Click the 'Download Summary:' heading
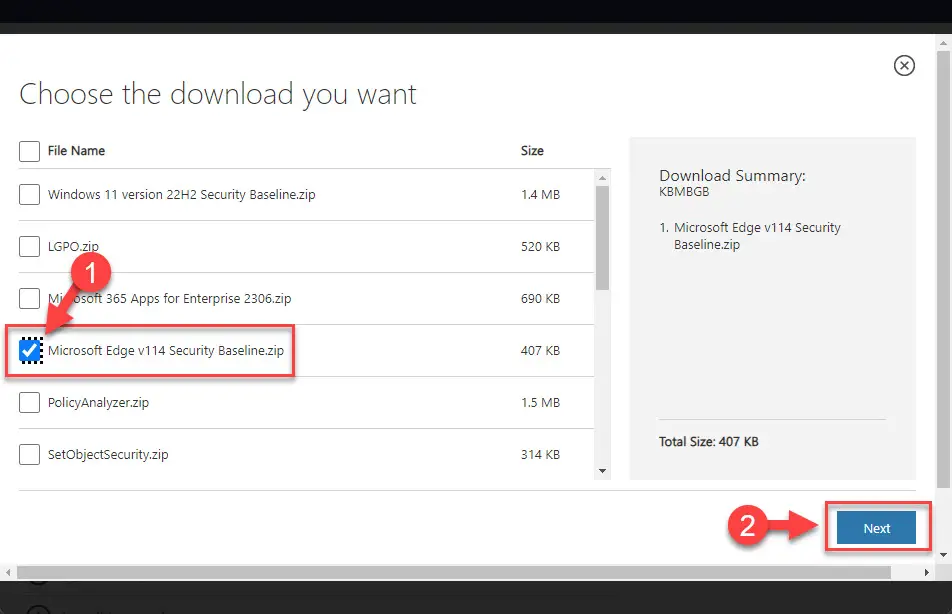 [732, 176]
